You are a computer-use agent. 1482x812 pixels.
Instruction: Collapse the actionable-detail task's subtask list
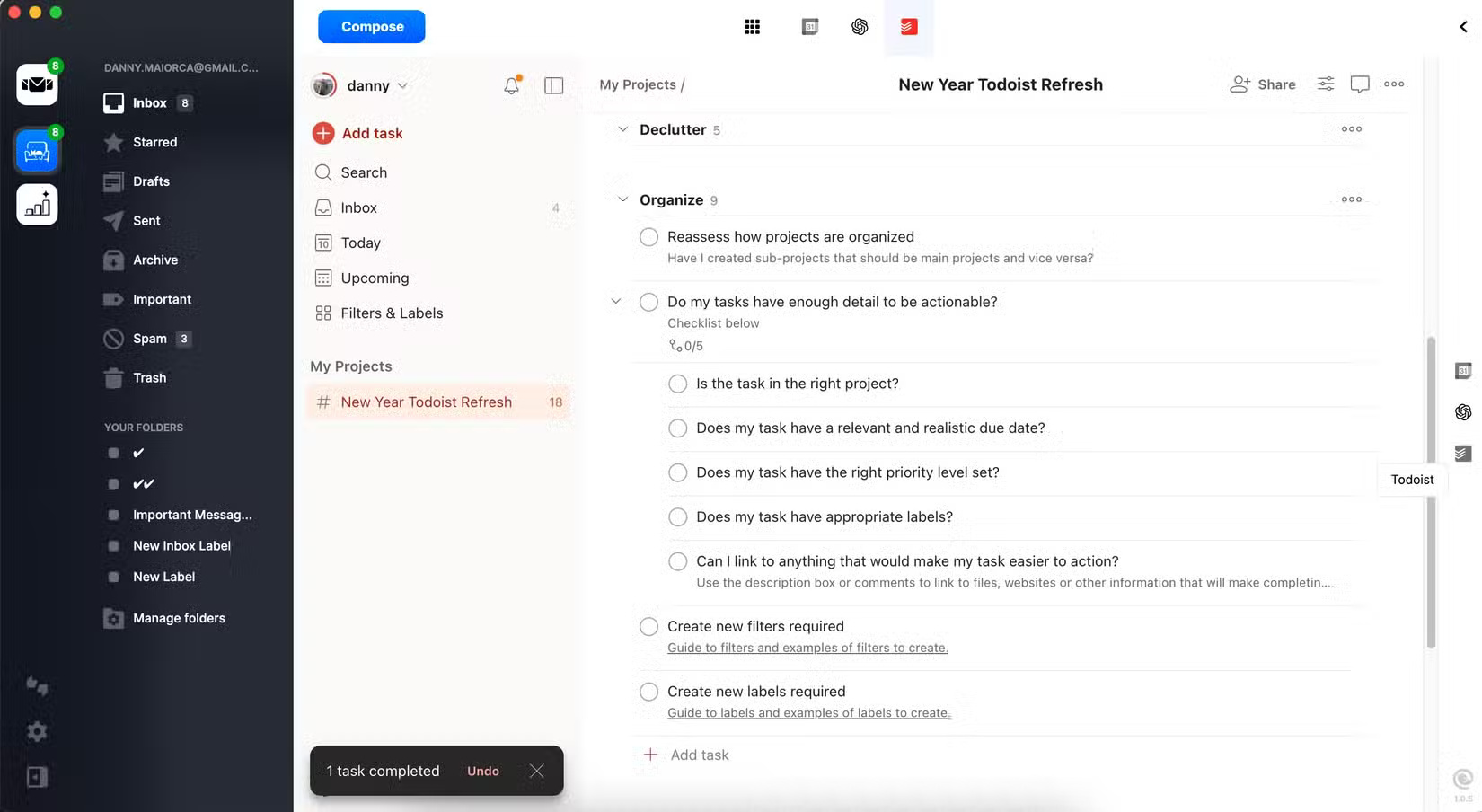614,302
